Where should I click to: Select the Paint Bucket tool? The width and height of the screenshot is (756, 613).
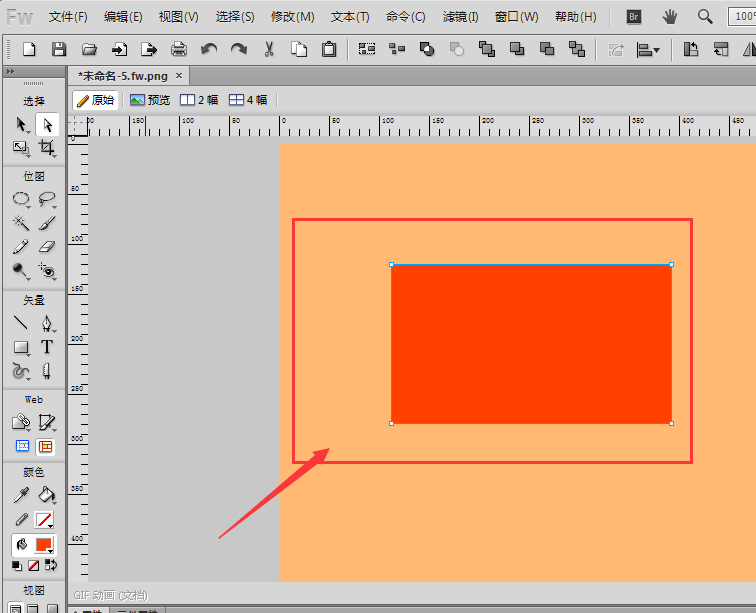tap(47, 494)
